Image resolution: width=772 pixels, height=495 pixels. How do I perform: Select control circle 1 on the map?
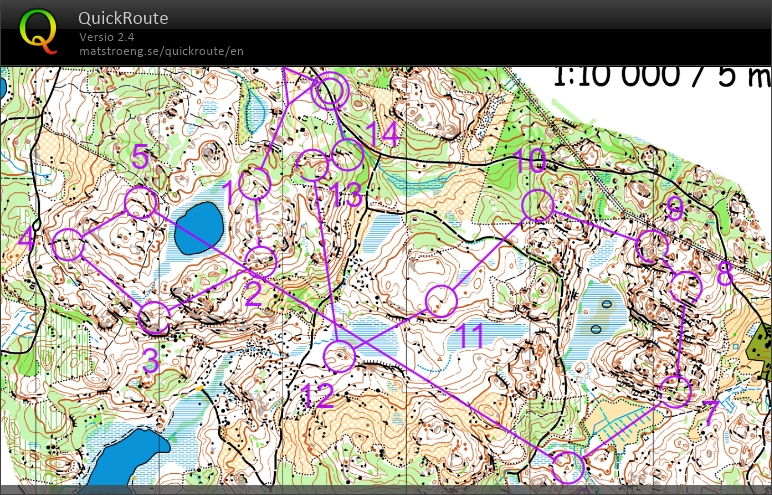tap(255, 185)
